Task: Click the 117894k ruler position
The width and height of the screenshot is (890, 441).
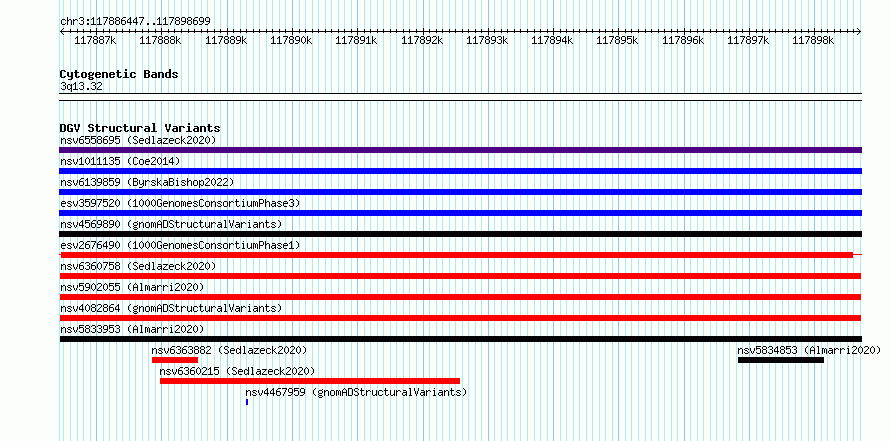Action: 552,40
